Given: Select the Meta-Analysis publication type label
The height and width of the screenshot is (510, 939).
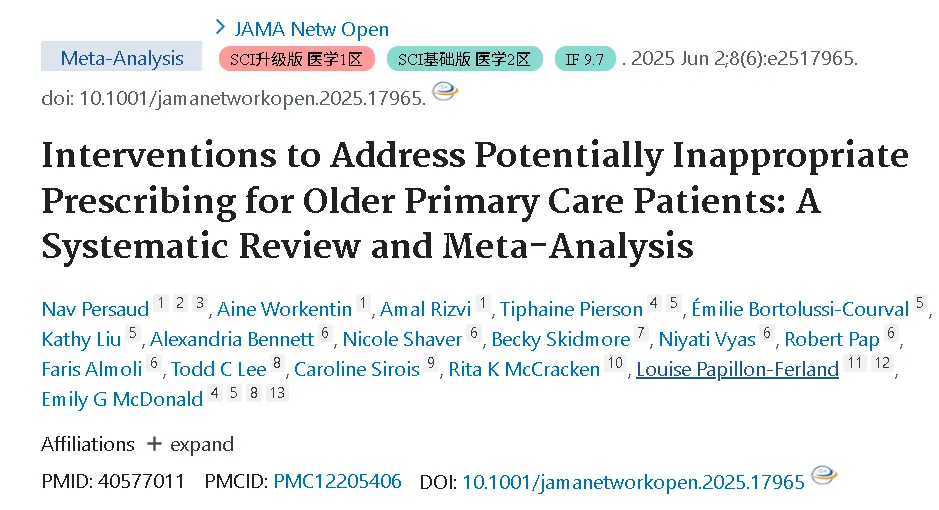Looking at the screenshot, I should 122,58.
